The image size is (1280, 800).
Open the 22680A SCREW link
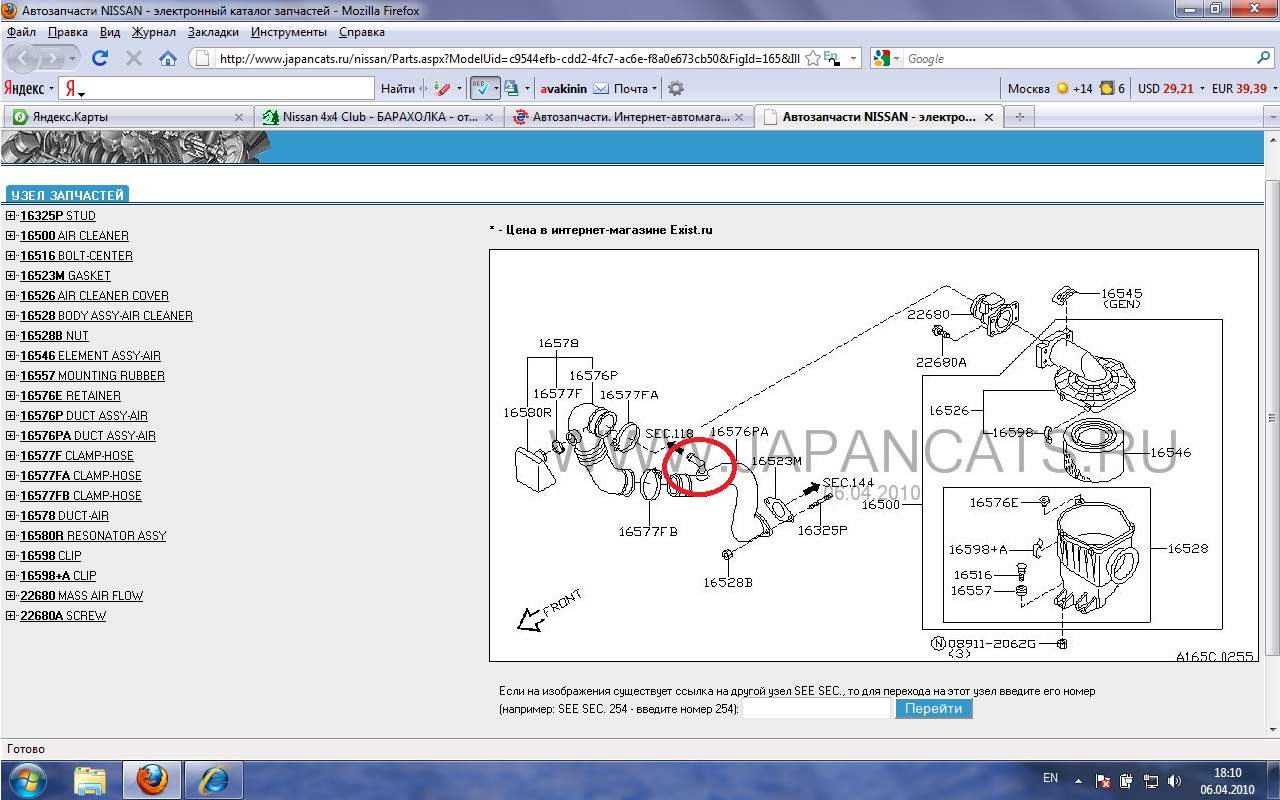(63, 615)
